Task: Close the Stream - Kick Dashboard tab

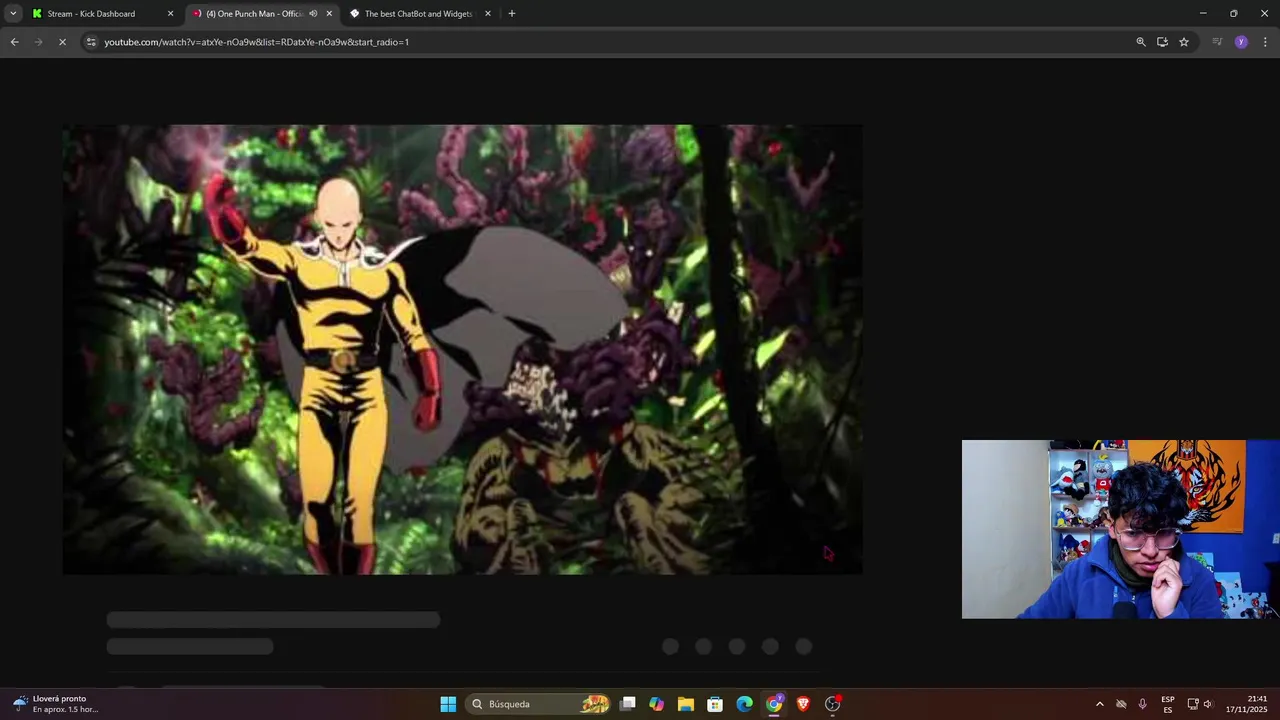Action: (x=170, y=14)
